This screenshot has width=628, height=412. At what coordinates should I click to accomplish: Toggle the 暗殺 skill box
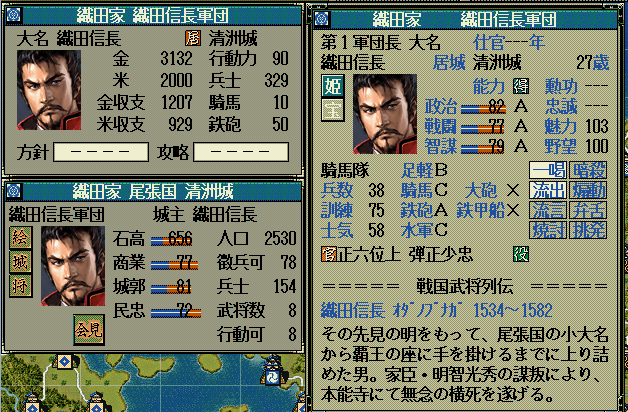pyautogui.click(x=588, y=170)
